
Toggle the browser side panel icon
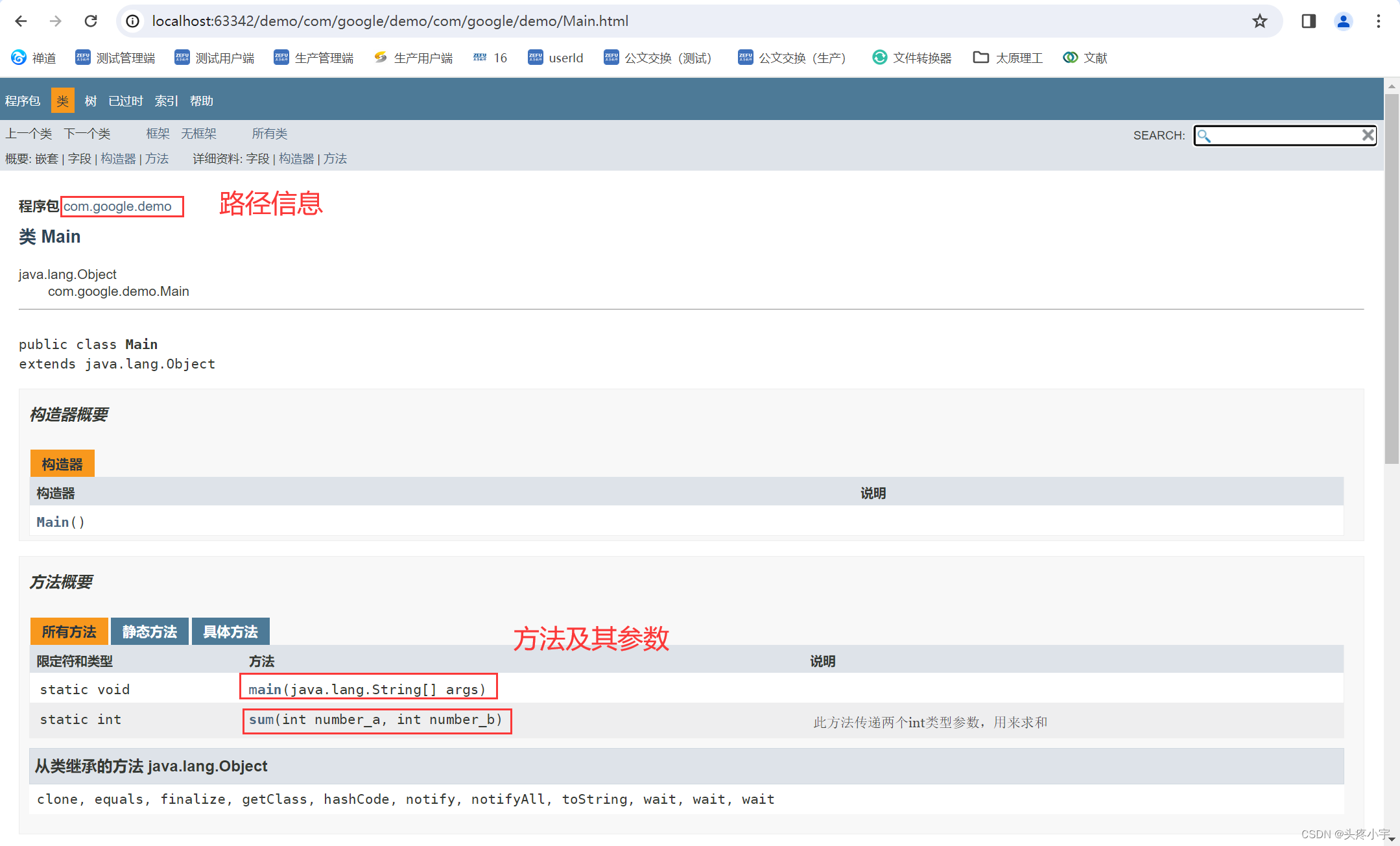tap(1309, 21)
